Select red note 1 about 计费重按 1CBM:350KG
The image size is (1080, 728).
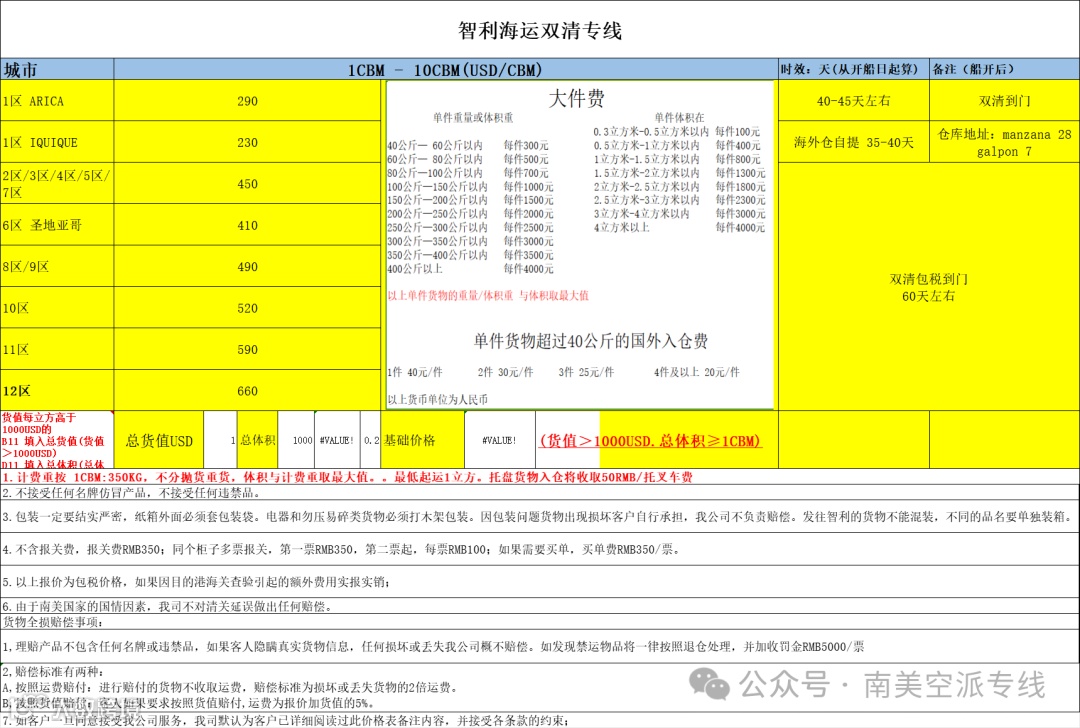(540, 477)
